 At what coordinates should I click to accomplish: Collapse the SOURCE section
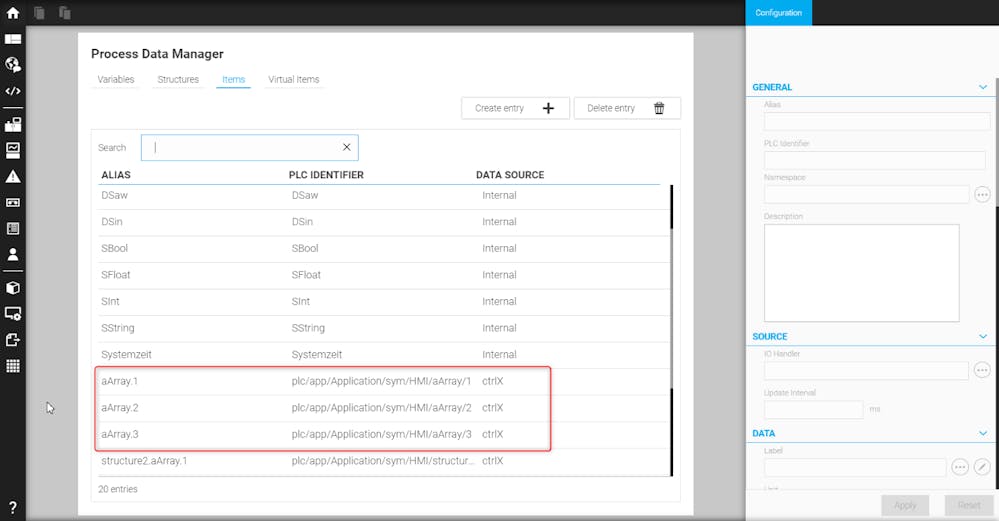[983, 336]
